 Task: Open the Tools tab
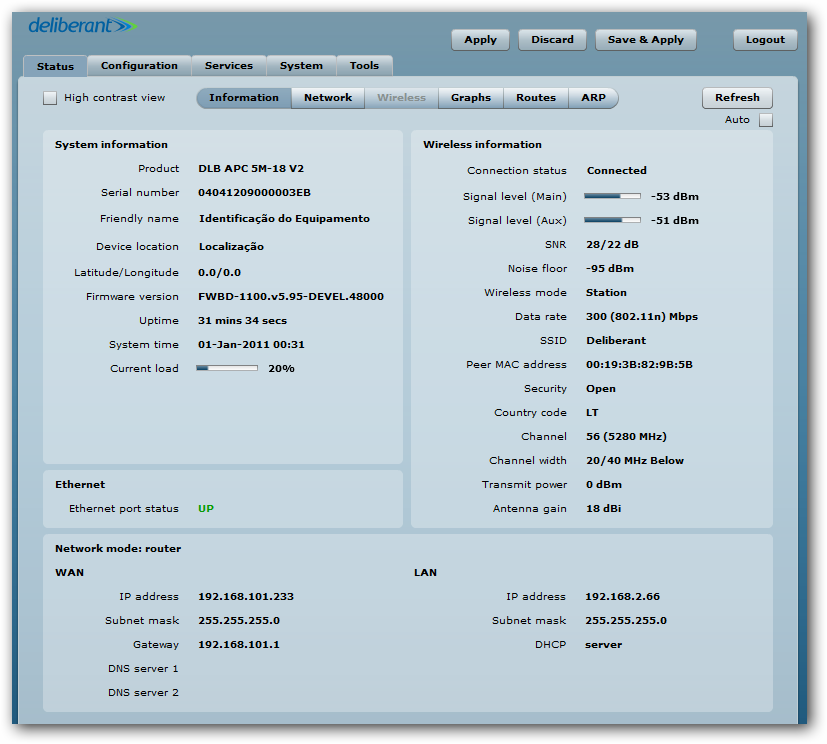tap(364, 64)
